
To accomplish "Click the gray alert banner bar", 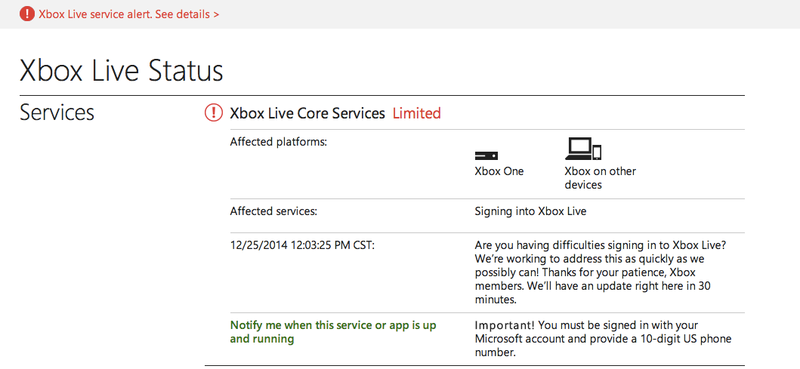I will click(400, 14).
